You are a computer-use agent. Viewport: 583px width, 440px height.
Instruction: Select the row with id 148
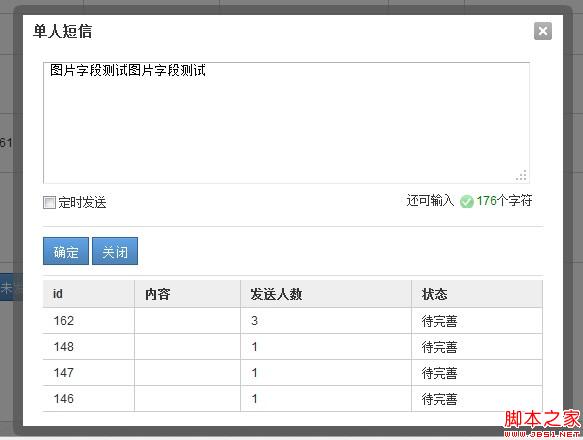(x=293, y=347)
